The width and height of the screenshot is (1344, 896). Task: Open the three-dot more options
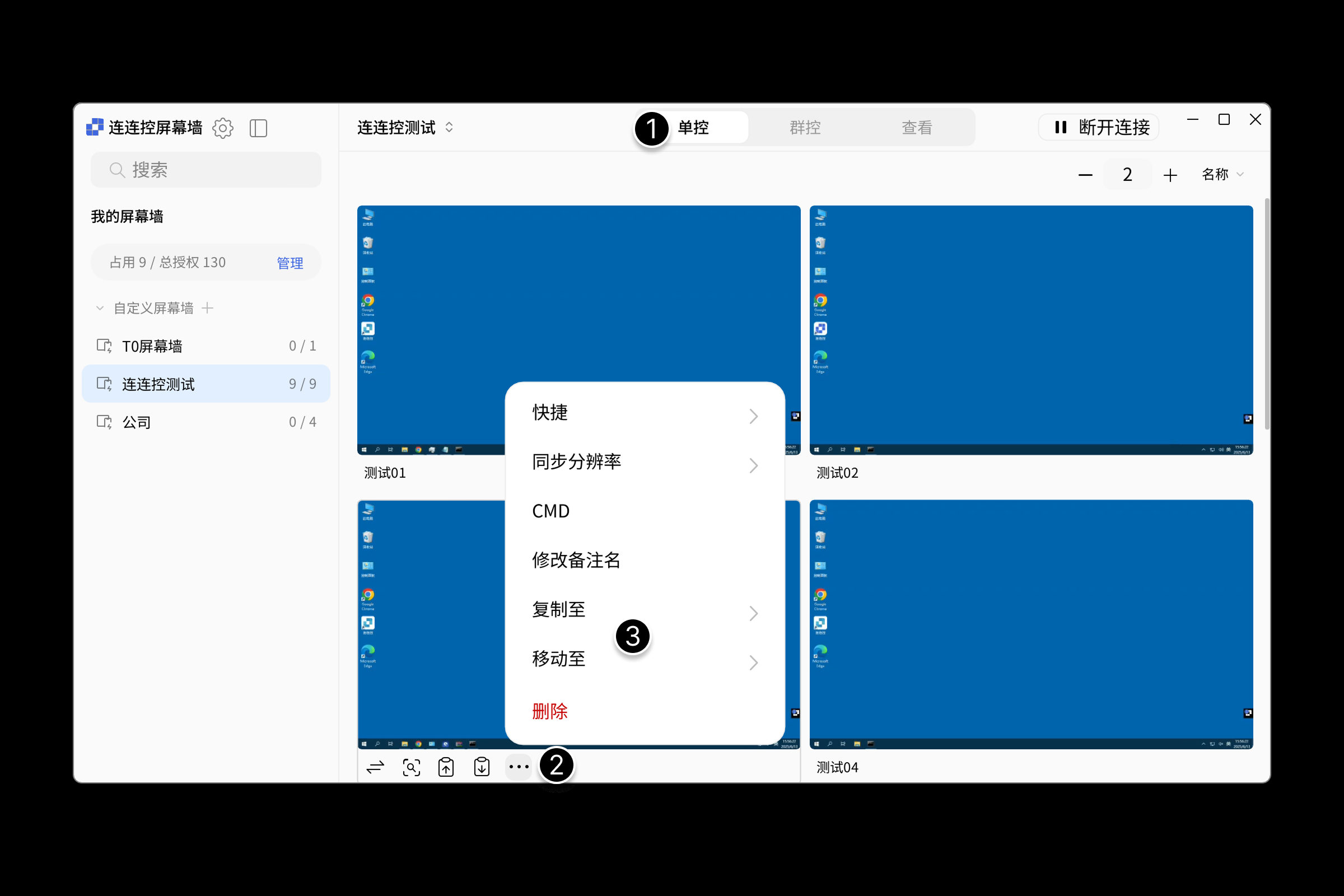[519, 767]
